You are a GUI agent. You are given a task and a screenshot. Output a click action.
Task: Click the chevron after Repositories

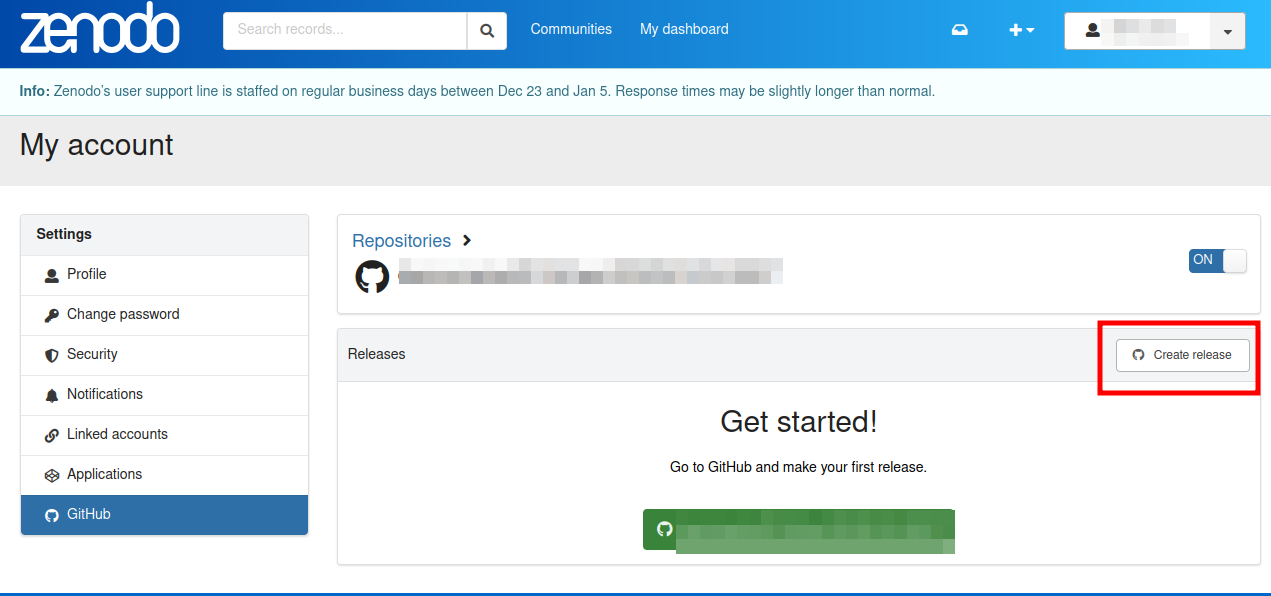point(467,241)
